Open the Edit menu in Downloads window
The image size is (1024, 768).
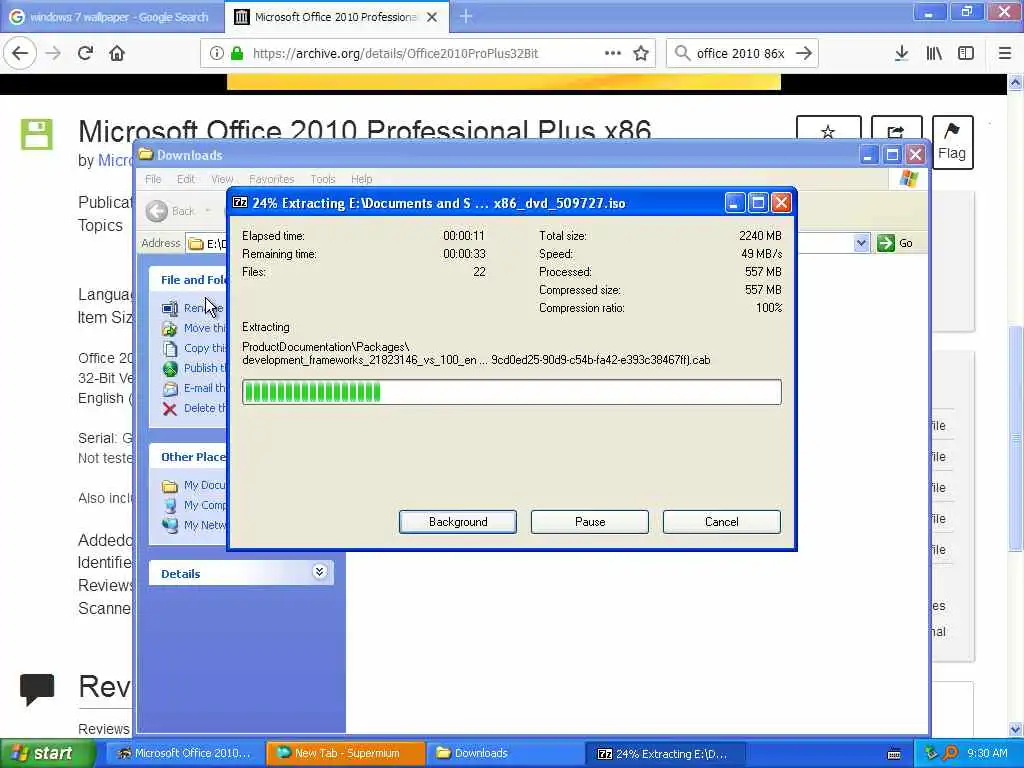click(x=185, y=179)
